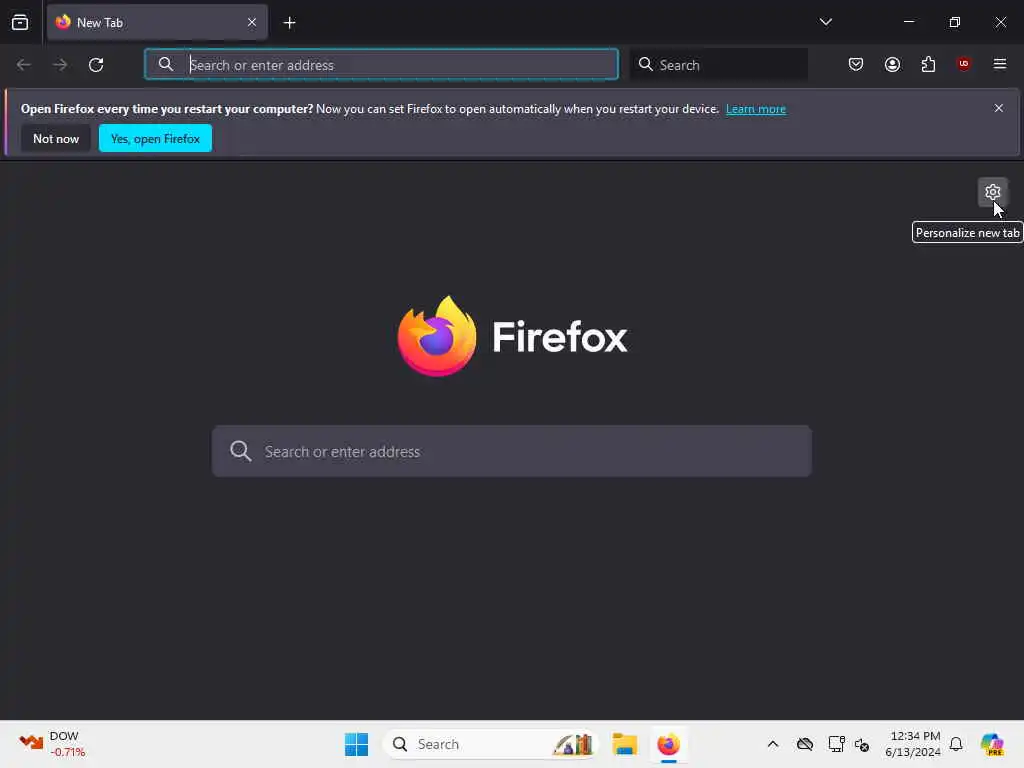Close the New Tab tab
The image size is (1024, 768).
[251, 23]
